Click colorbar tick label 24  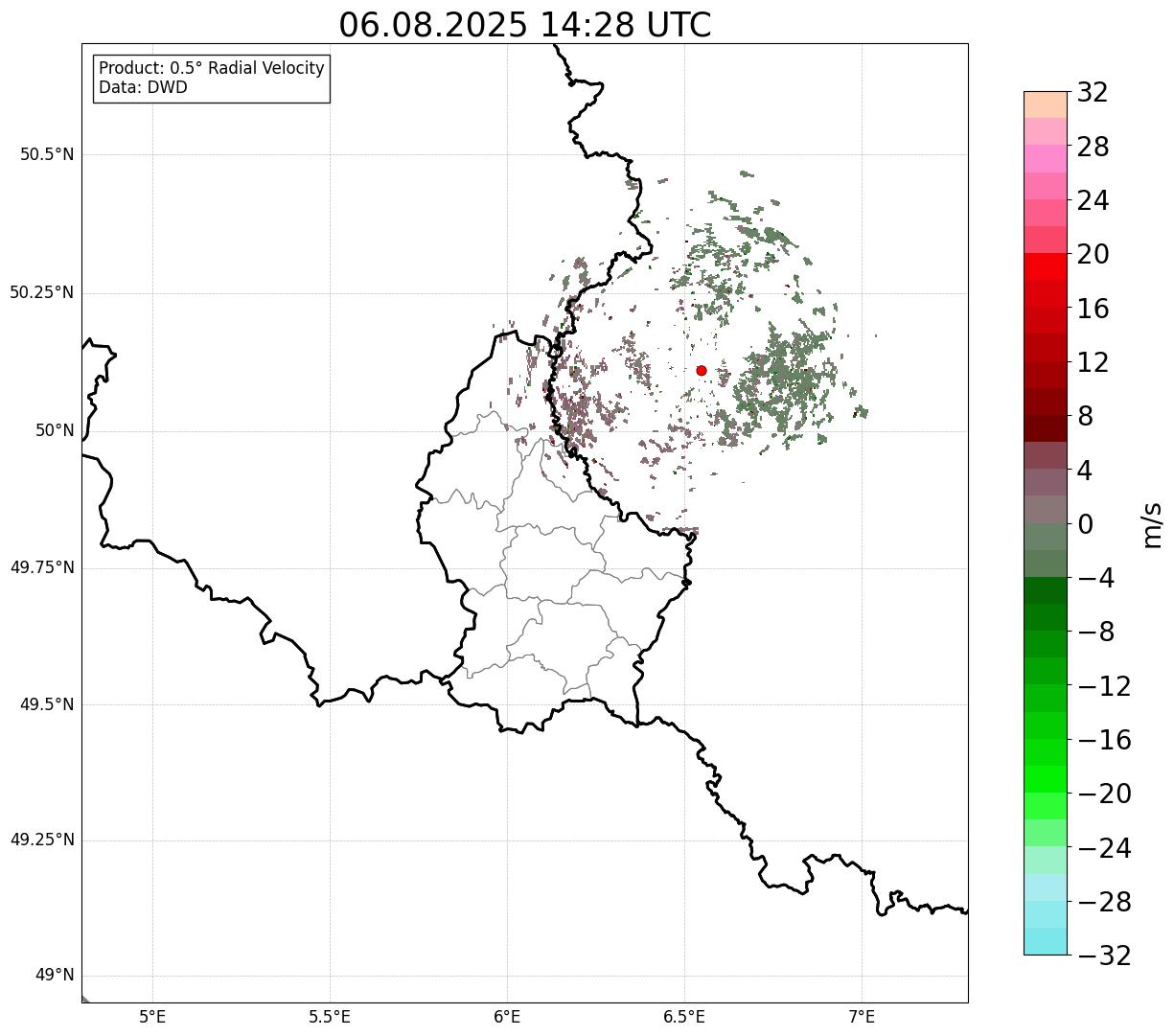pos(1093,200)
